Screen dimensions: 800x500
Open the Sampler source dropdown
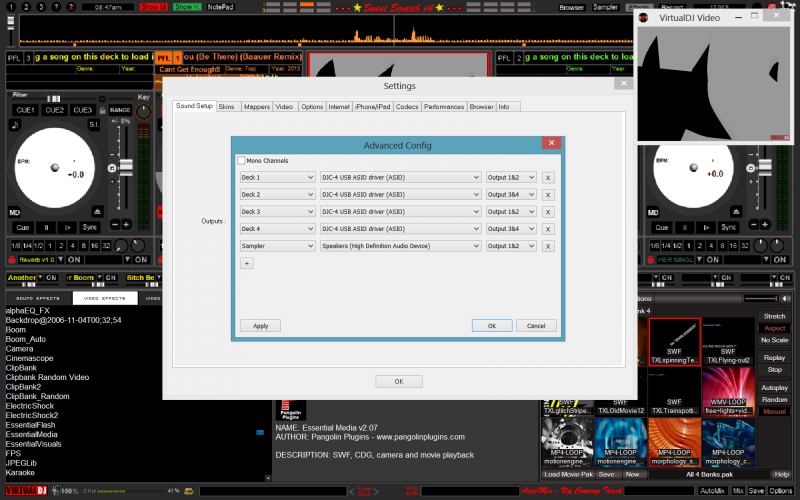(278, 246)
